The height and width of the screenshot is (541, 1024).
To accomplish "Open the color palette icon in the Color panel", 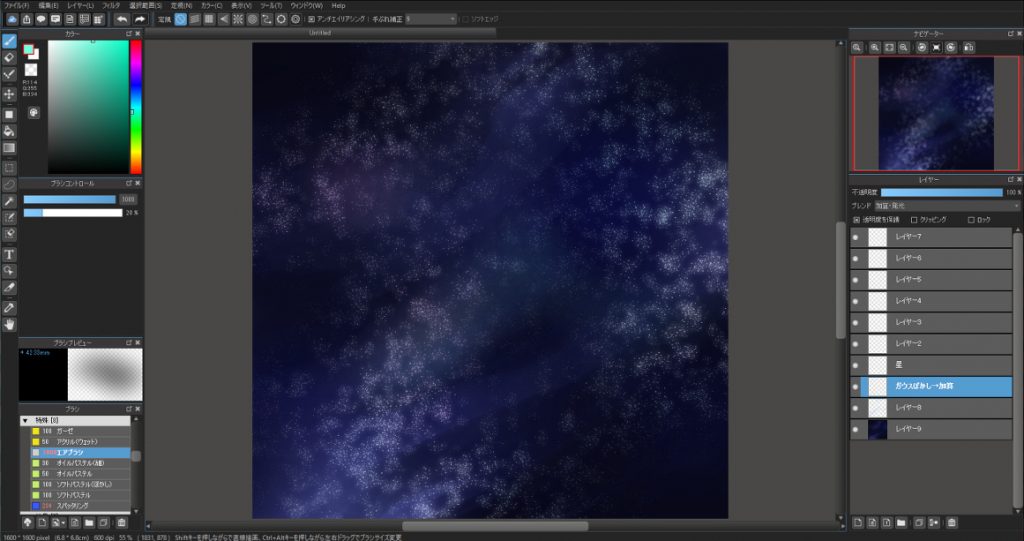I will (33, 112).
